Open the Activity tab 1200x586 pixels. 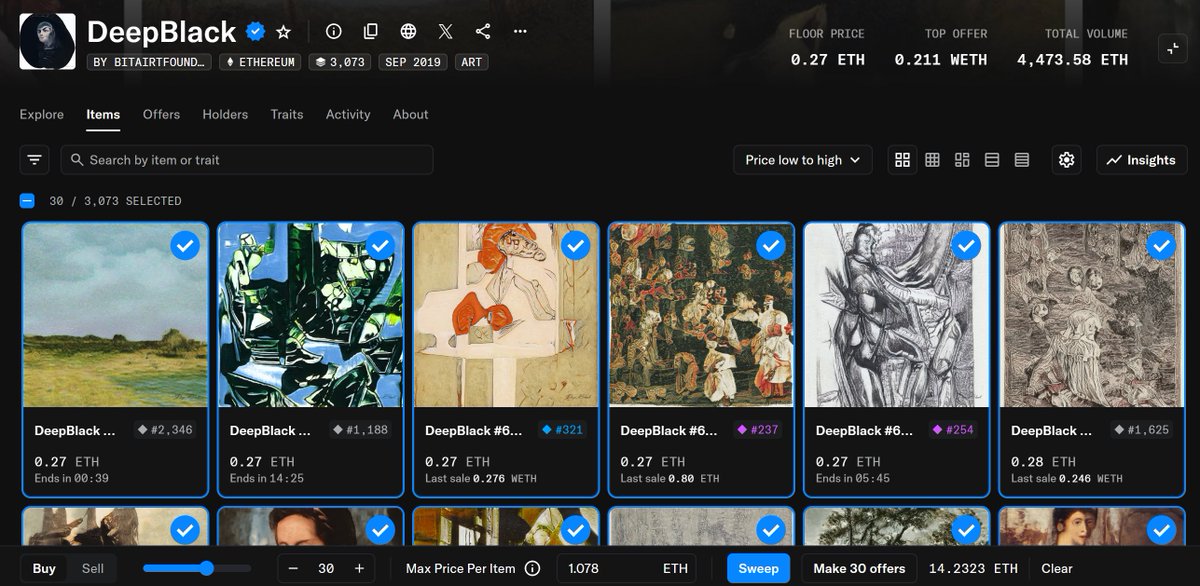coord(348,115)
